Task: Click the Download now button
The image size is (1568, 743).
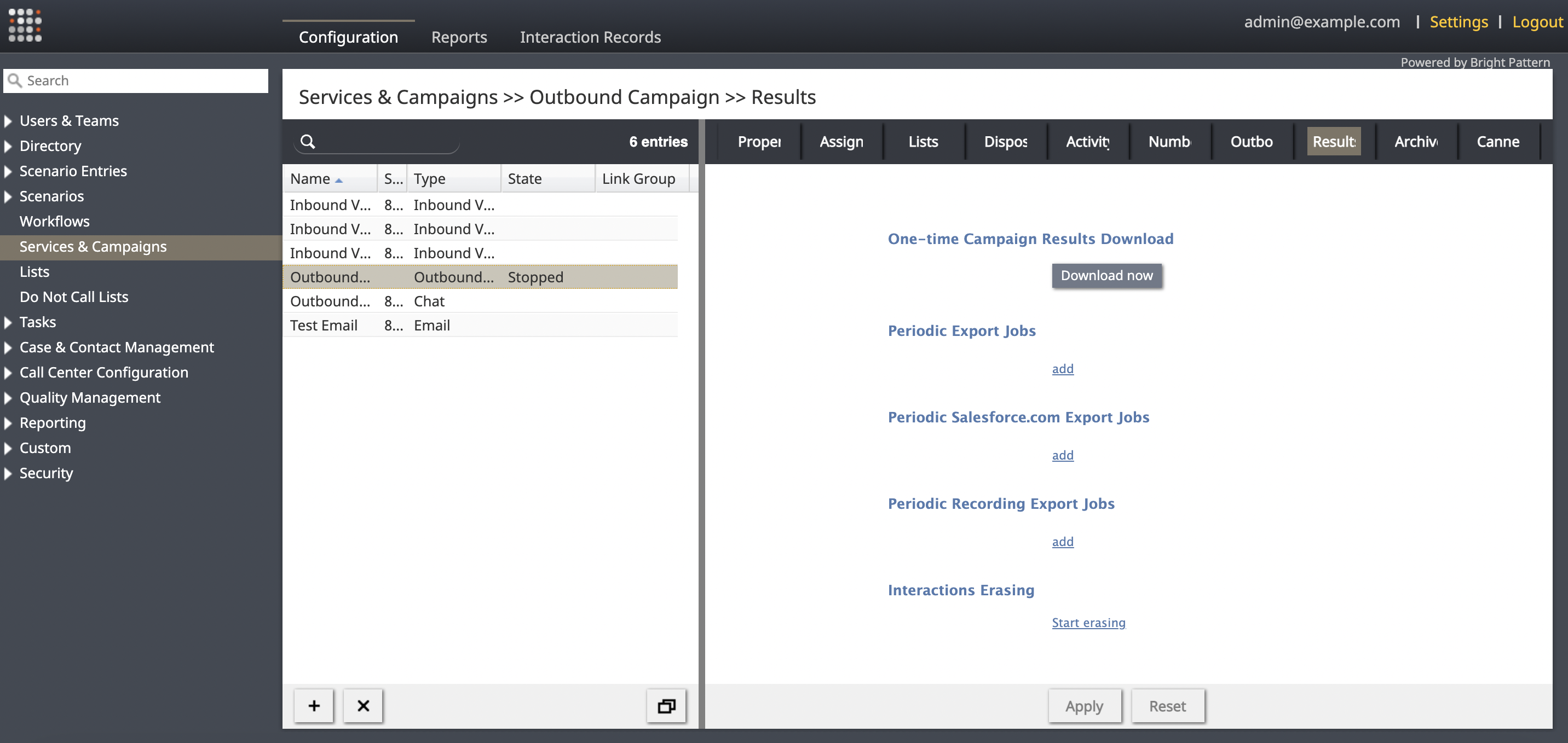Action: [x=1106, y=276]
